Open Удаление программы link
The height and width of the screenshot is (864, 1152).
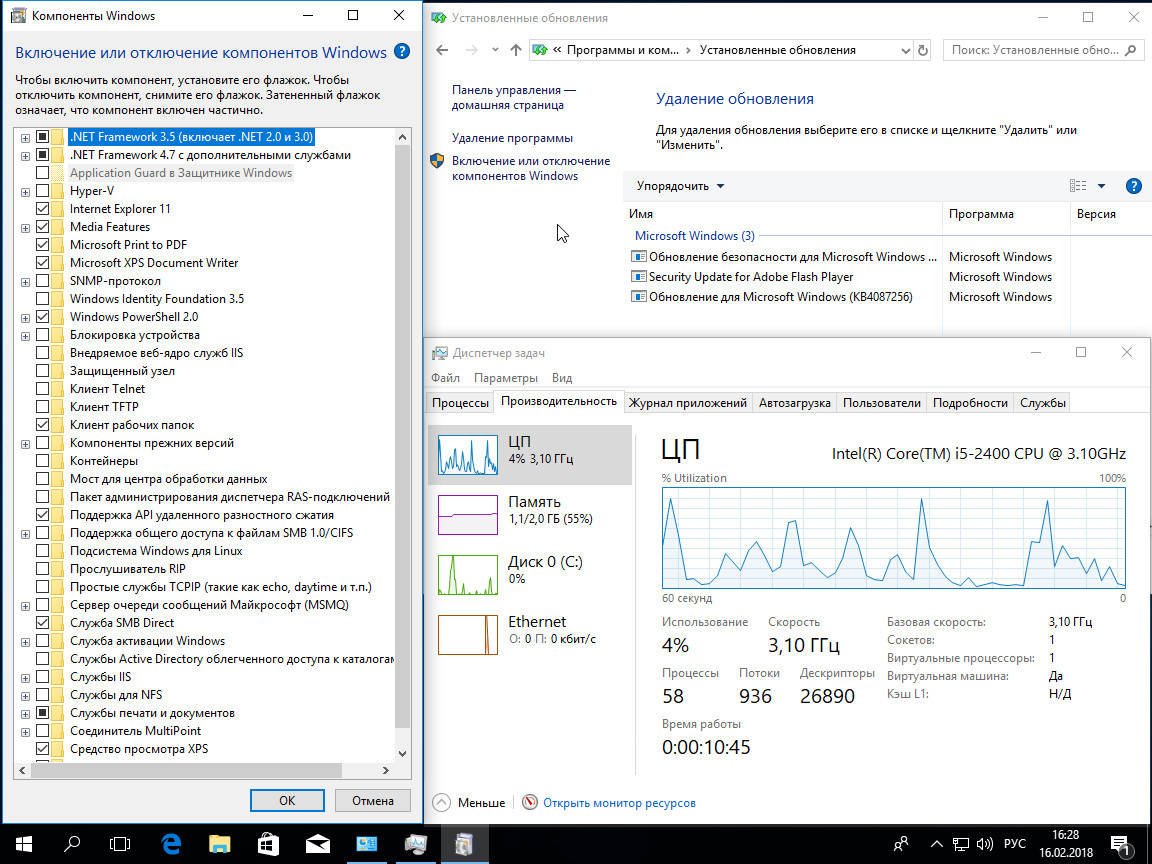[512, 138]
